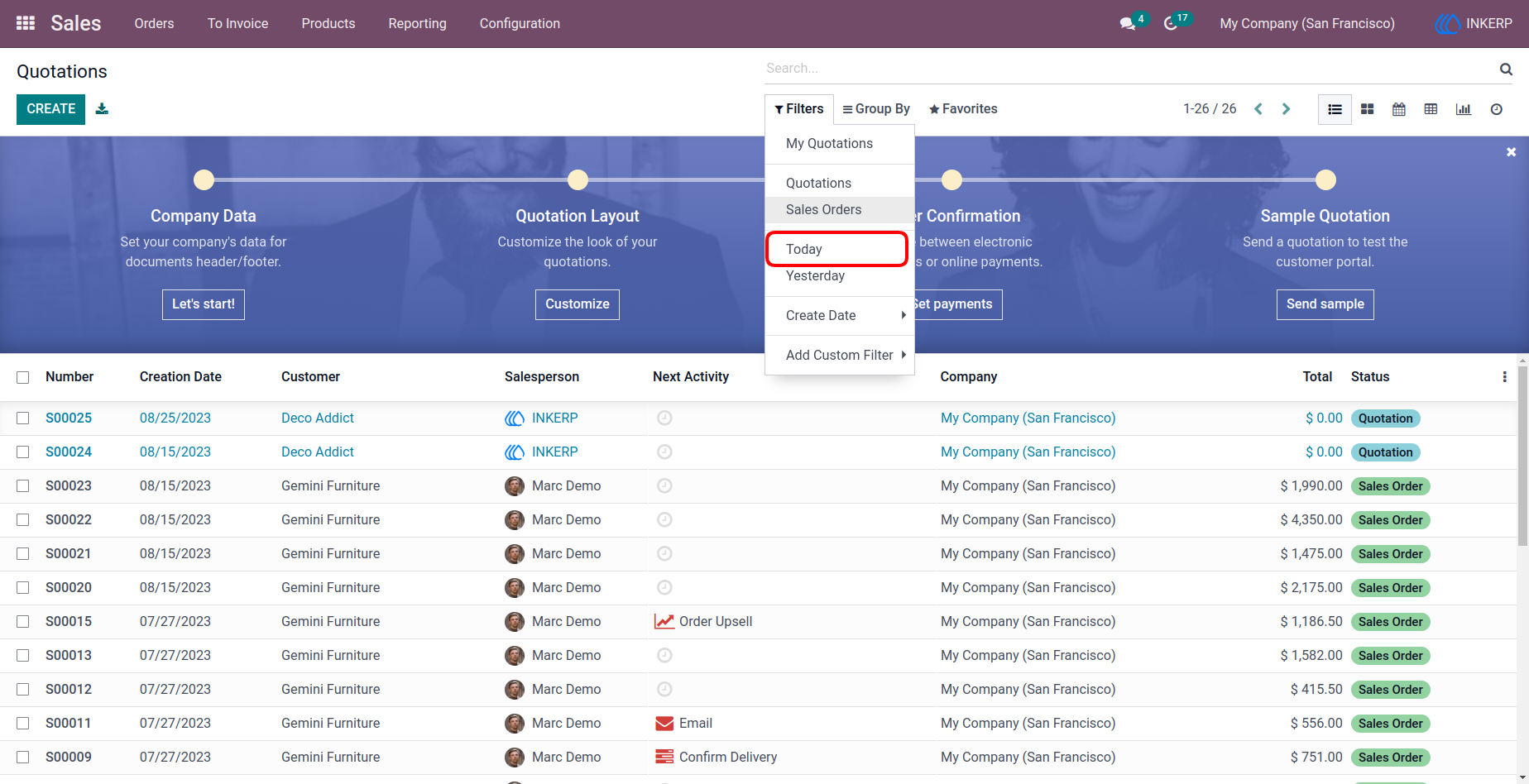Expand Add Custom Filter submenu
This screenshot has height=784, width=1529.
pos(840,355)
